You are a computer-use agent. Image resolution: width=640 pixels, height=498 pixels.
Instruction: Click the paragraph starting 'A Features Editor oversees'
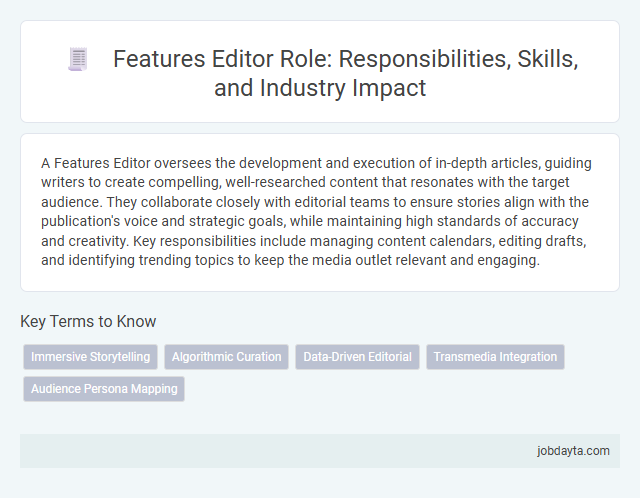(316, 211)
